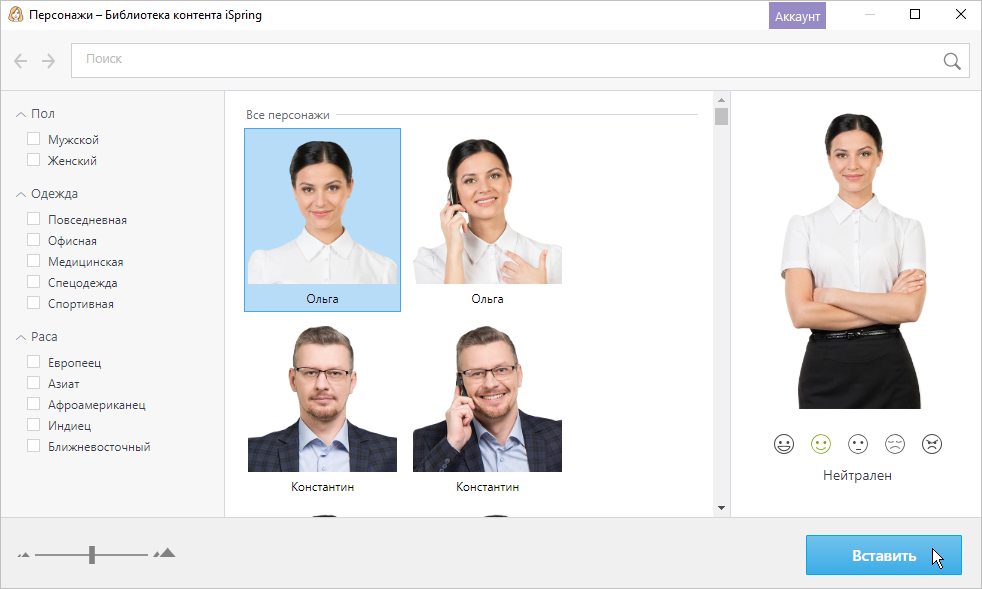Collapse the Одежда filter section
Image resolution: width=982 pixels, height=589 pixels.
21,194
